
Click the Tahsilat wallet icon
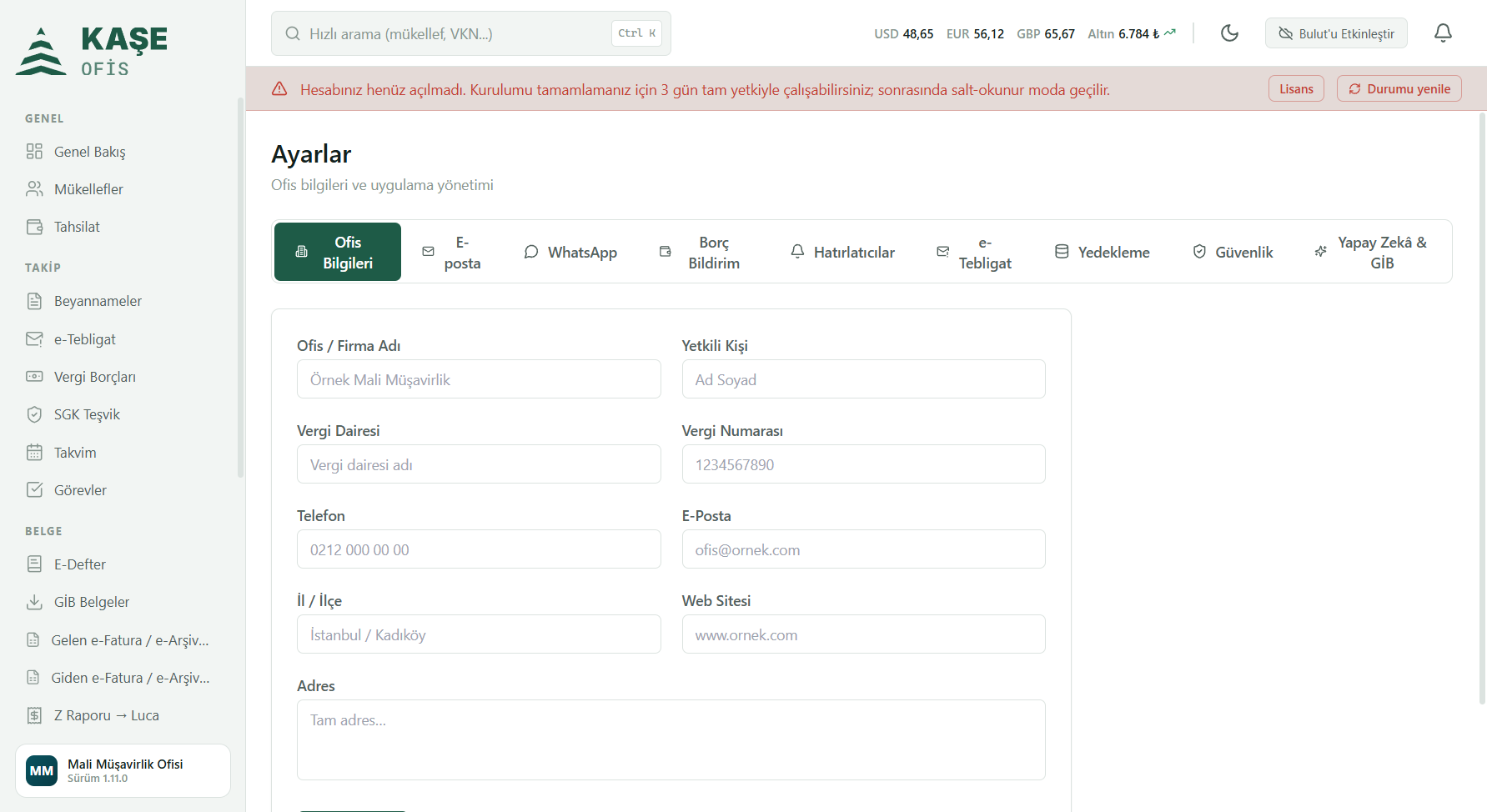tap(34, 227)
